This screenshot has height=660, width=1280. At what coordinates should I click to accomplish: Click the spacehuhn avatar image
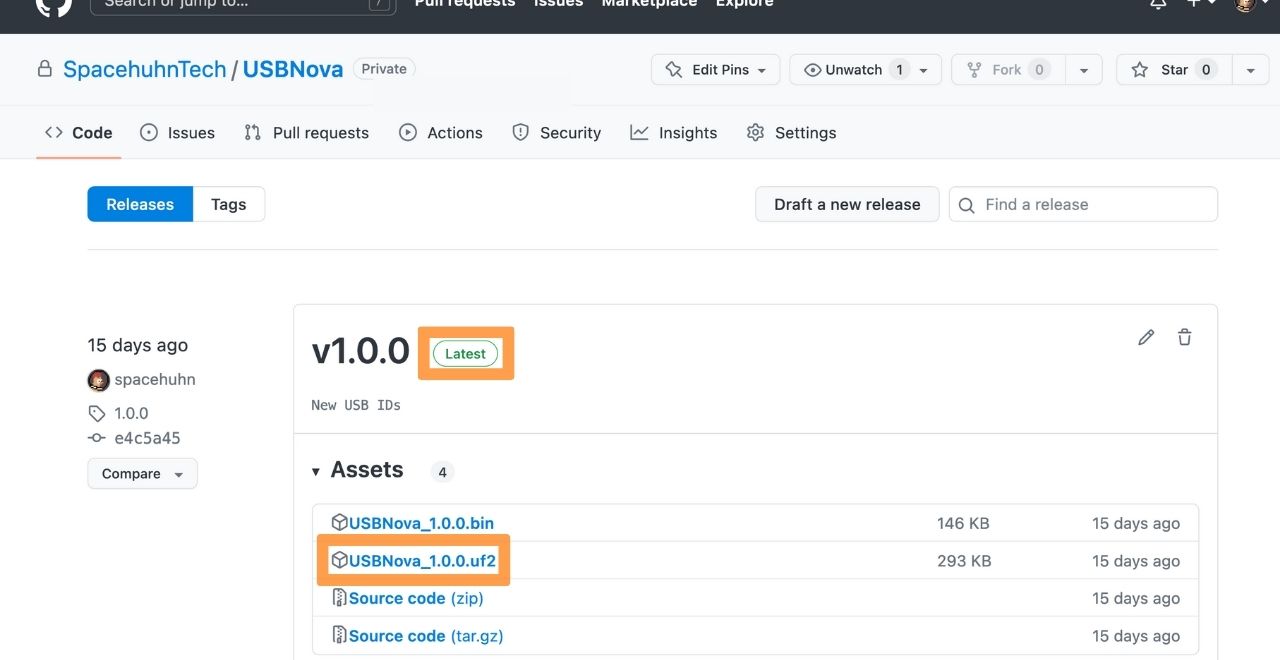click(98, 380)
